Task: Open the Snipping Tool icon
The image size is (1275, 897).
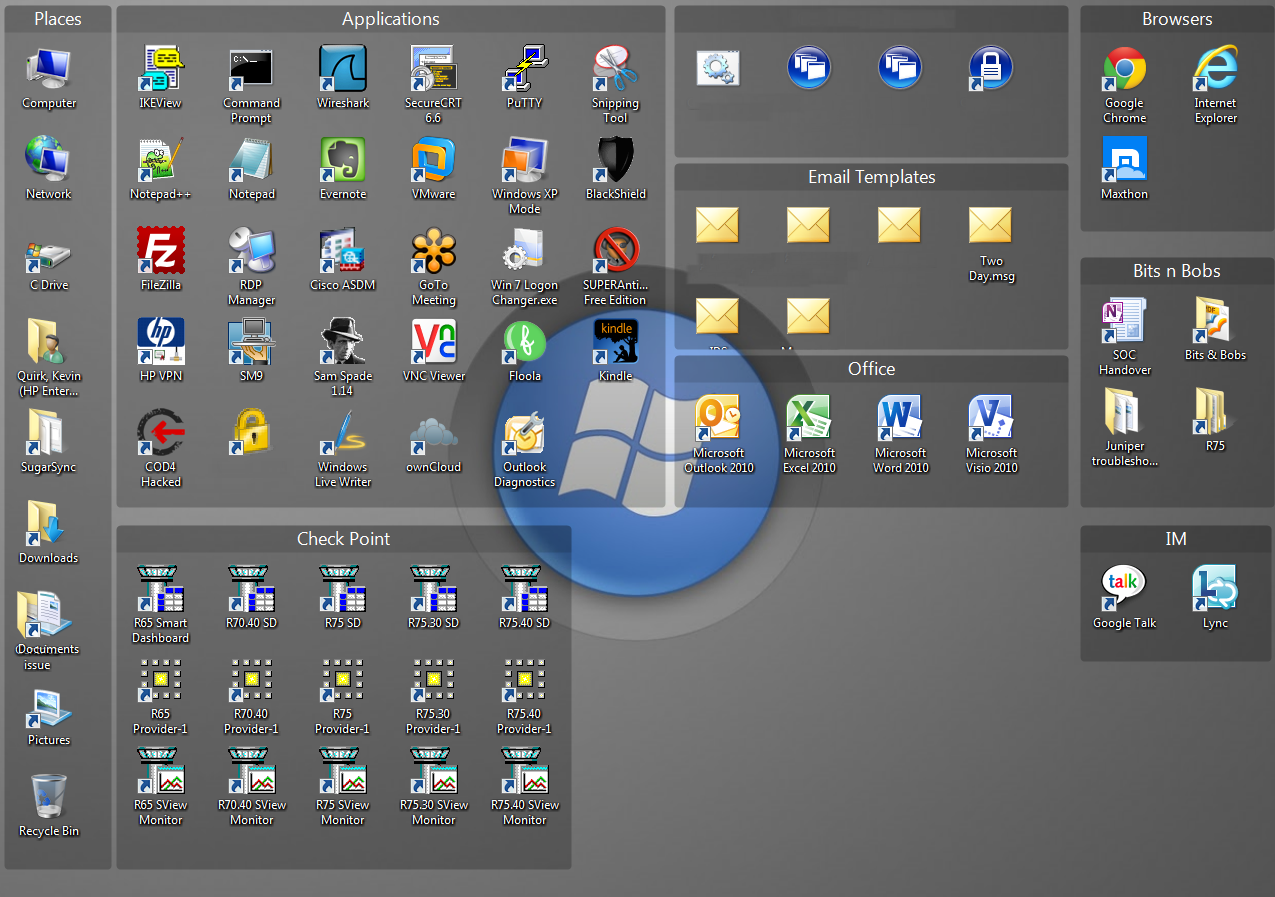Action: click(616, 70)
